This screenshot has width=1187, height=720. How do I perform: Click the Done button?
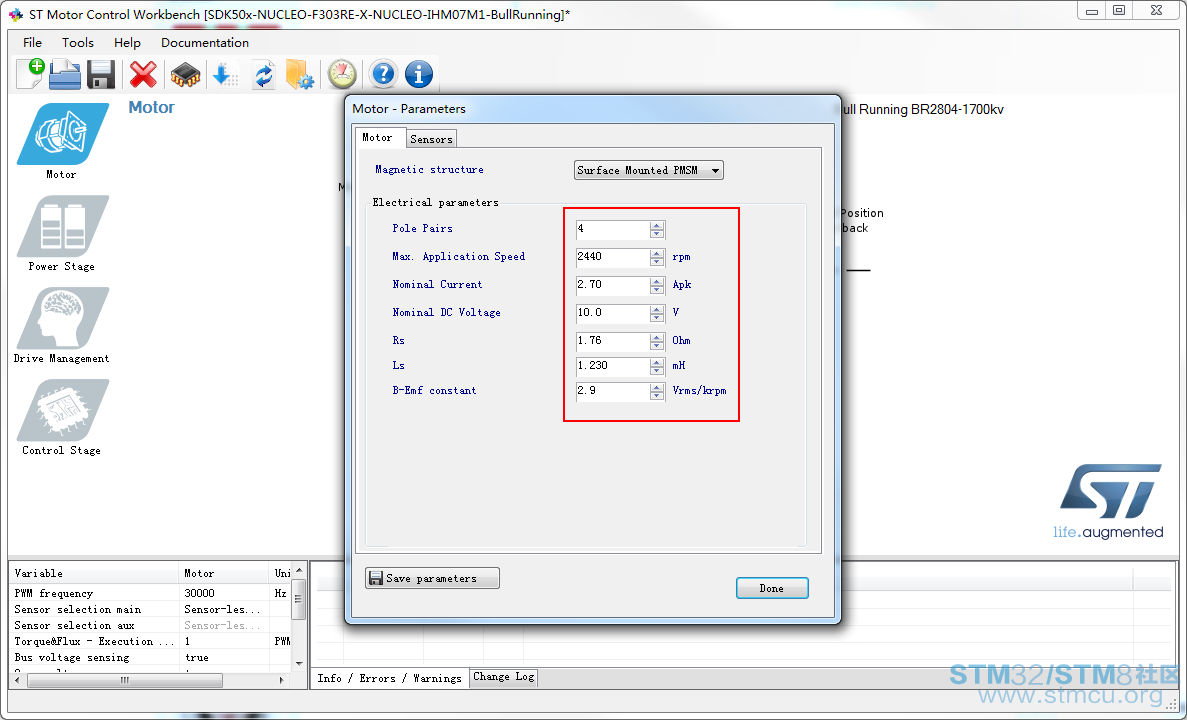pyautogui.click(x=772, y=588)
